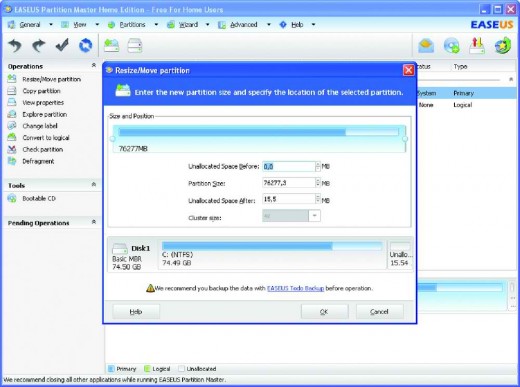Click the Partition Size input field
This screenshot has height=387, width=520.
tap(289, 183)
